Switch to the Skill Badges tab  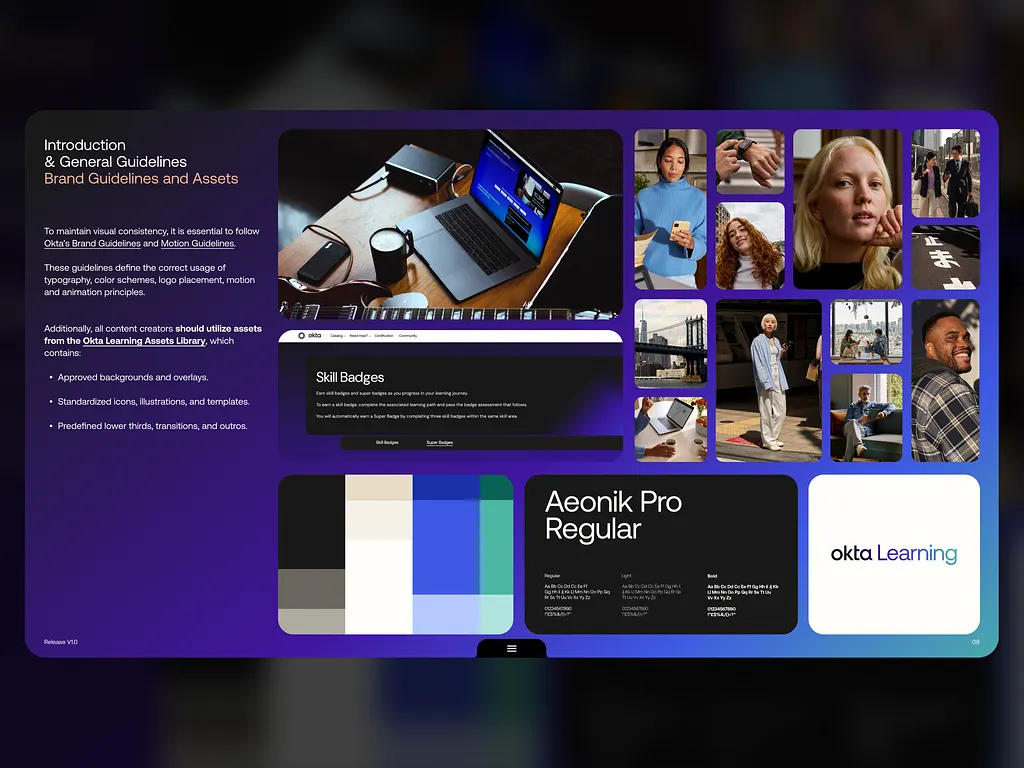[387, 443]
